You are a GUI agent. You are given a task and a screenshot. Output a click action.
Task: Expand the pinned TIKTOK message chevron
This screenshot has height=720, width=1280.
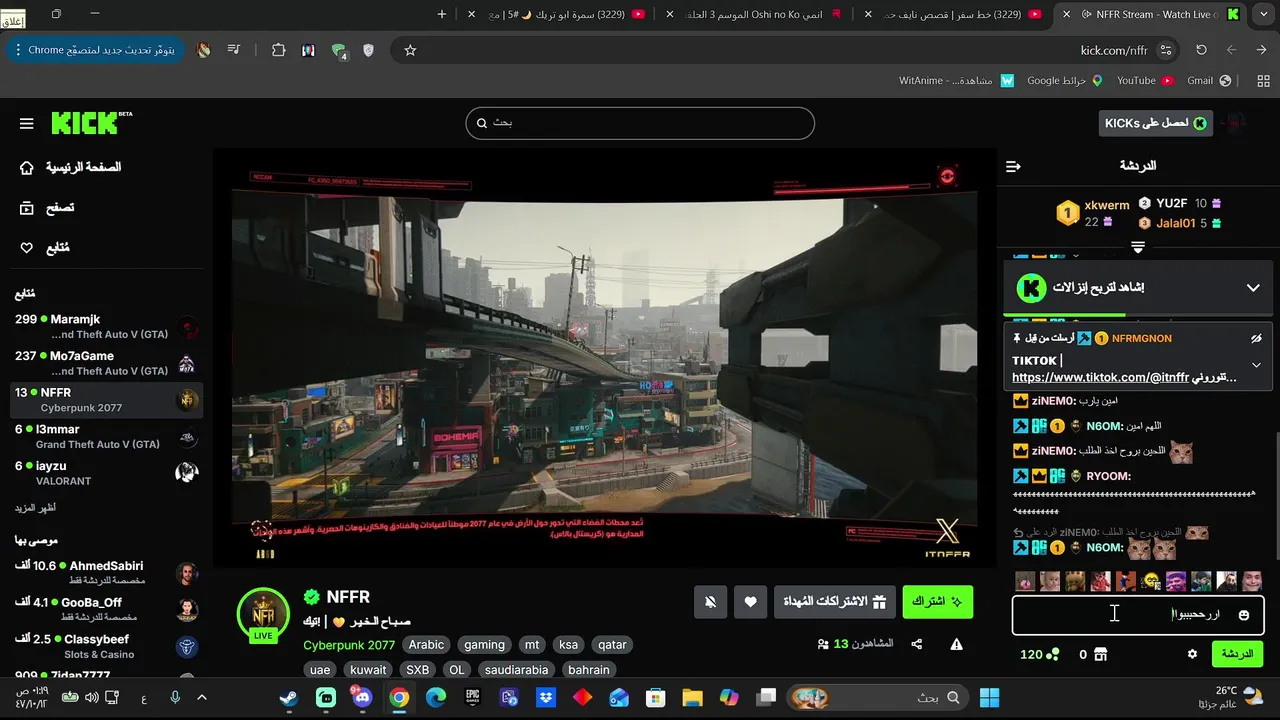pos(1256,365)
